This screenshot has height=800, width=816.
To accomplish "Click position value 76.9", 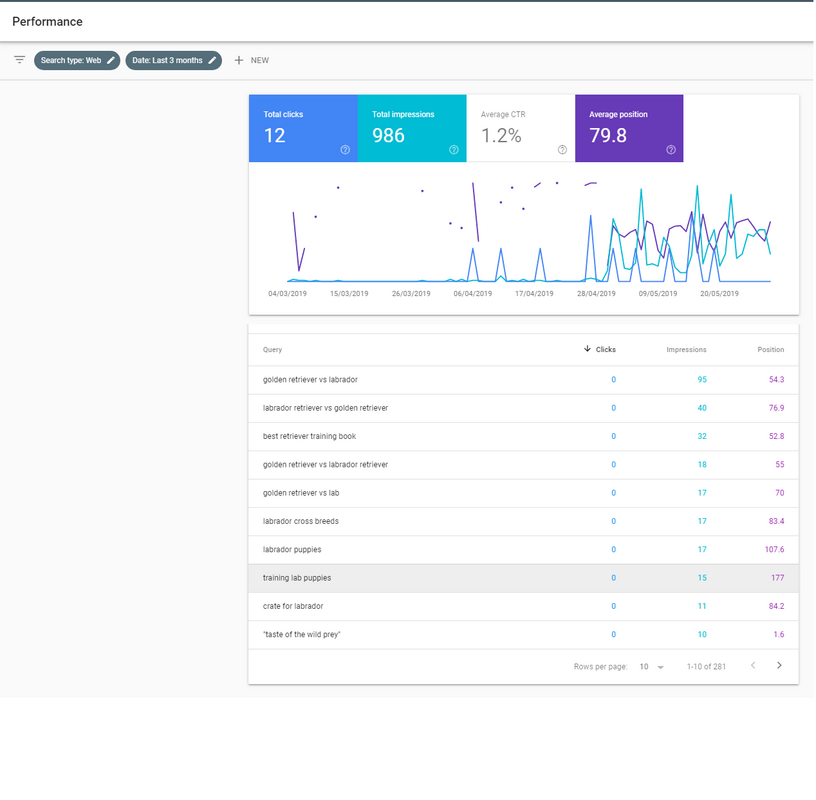I will point(776,408).
